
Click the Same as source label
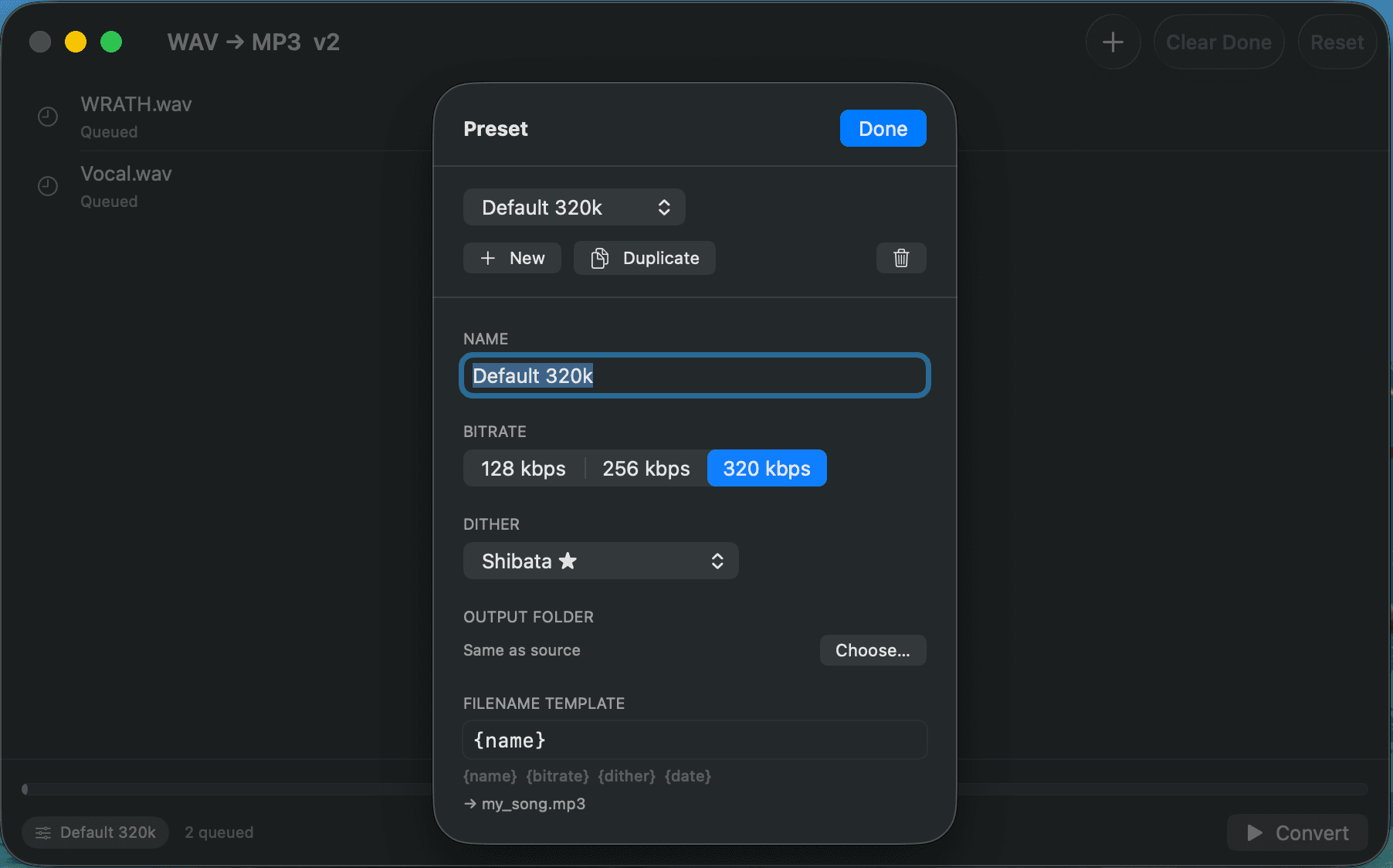coord(522,650)
